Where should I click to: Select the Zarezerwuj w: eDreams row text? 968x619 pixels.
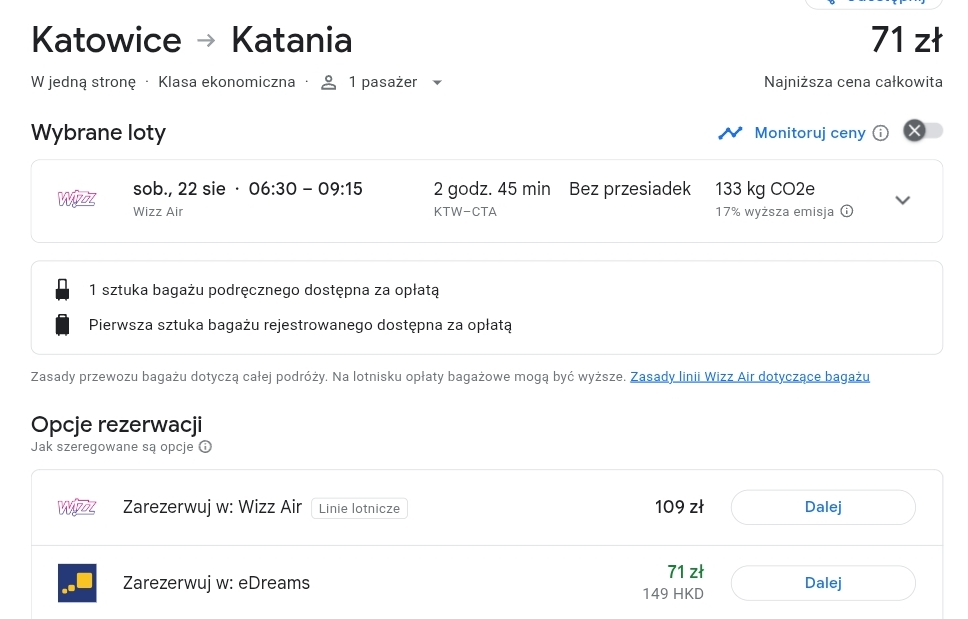pos(216,583)
